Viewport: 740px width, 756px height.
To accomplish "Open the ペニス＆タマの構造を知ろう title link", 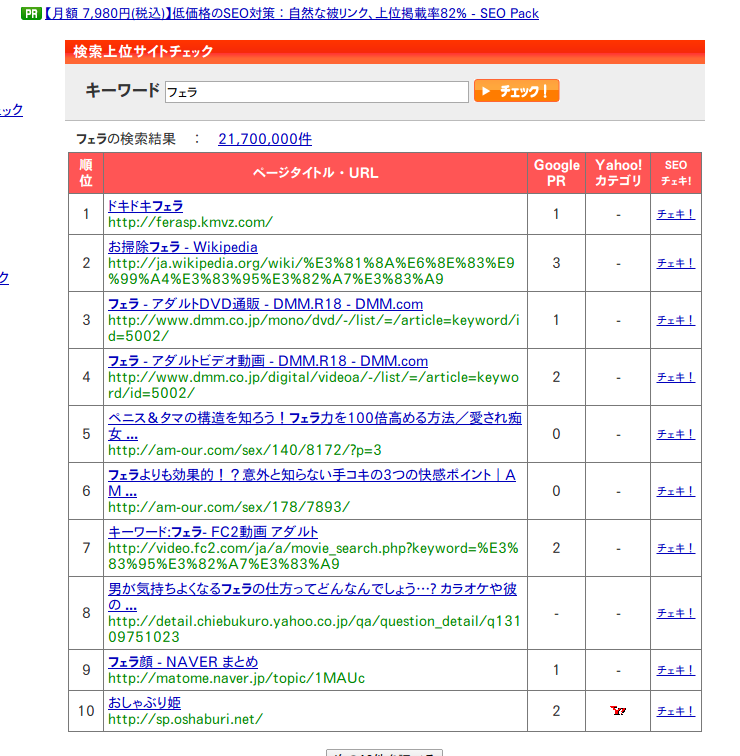I will pyautogui.click(x=314, y=425).
